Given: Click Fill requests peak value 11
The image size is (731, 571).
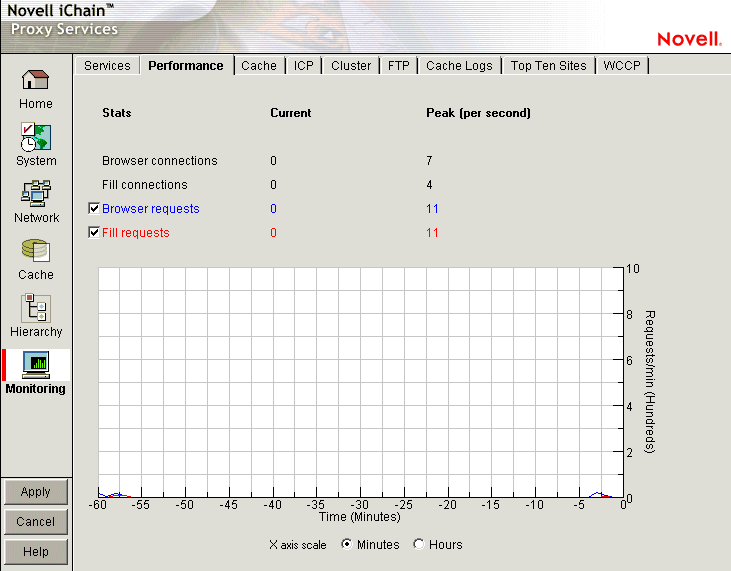Looking at the screenshot, I should coord(432,233).
